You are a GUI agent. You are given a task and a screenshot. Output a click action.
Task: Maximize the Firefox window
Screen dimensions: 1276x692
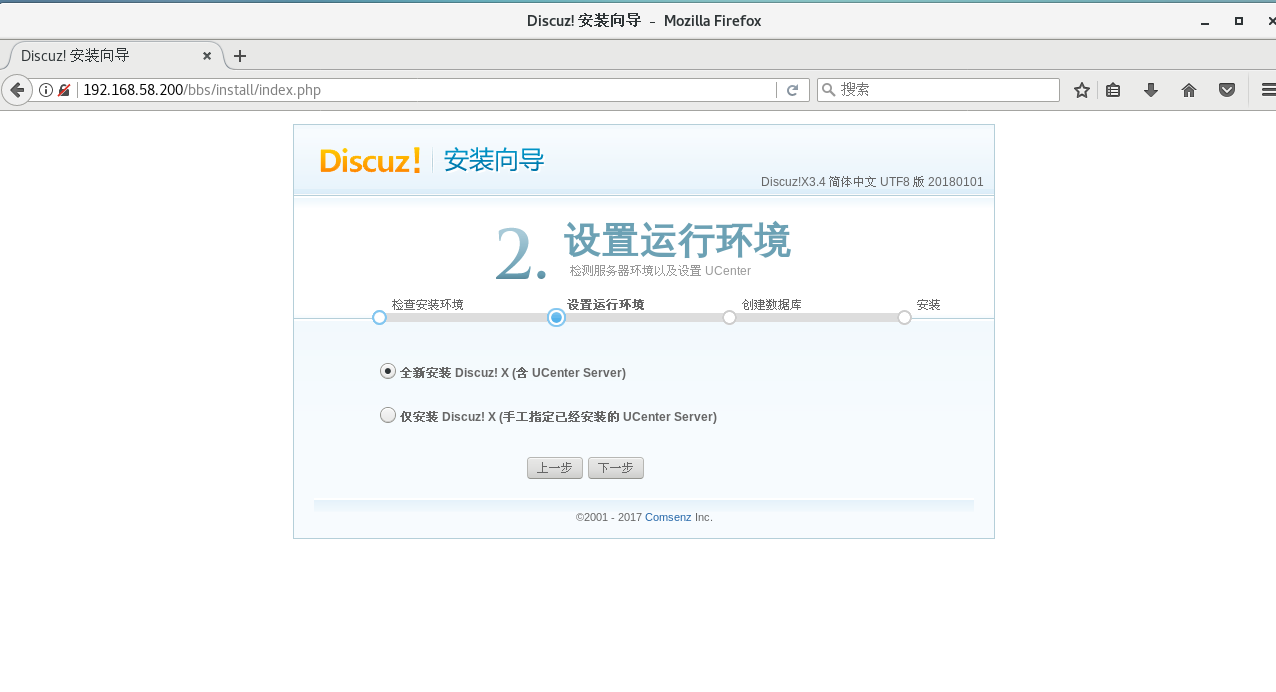click(x=1238, y=20)
